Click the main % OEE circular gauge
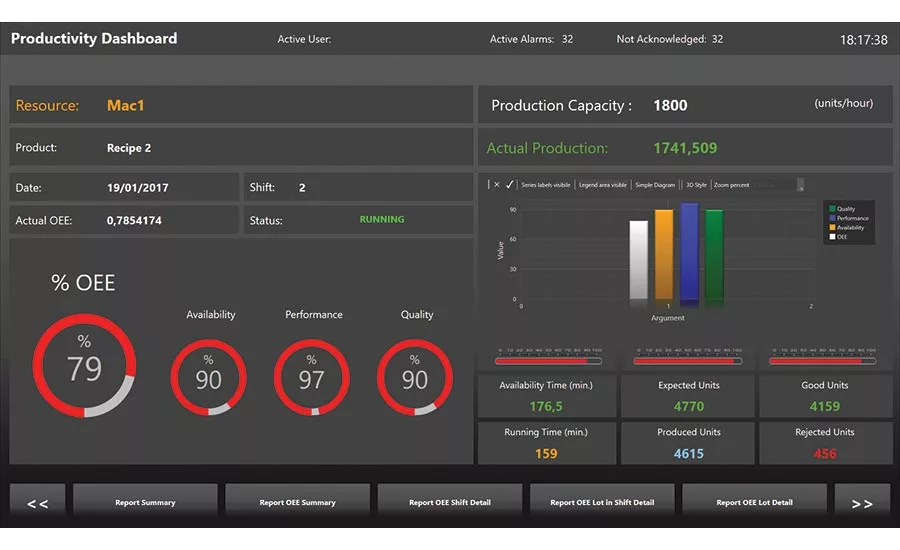The image size is (900, 550). tap(84, 366)
